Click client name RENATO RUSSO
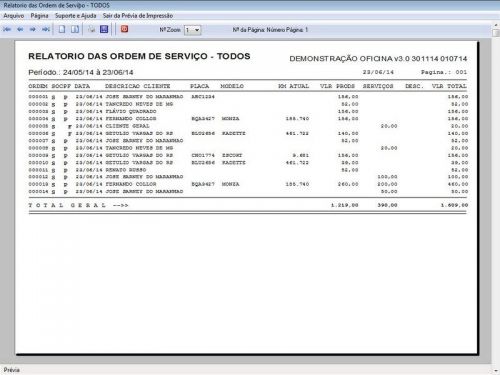Image resolution: width=500 pixels, height=375 pixels. (x=126, y=170)
